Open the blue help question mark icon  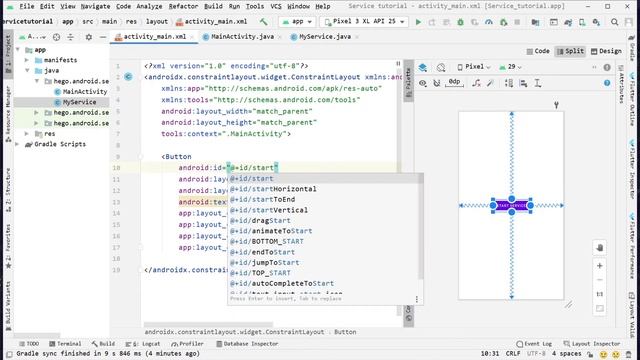pyautogui.click(x=607, y=83)
